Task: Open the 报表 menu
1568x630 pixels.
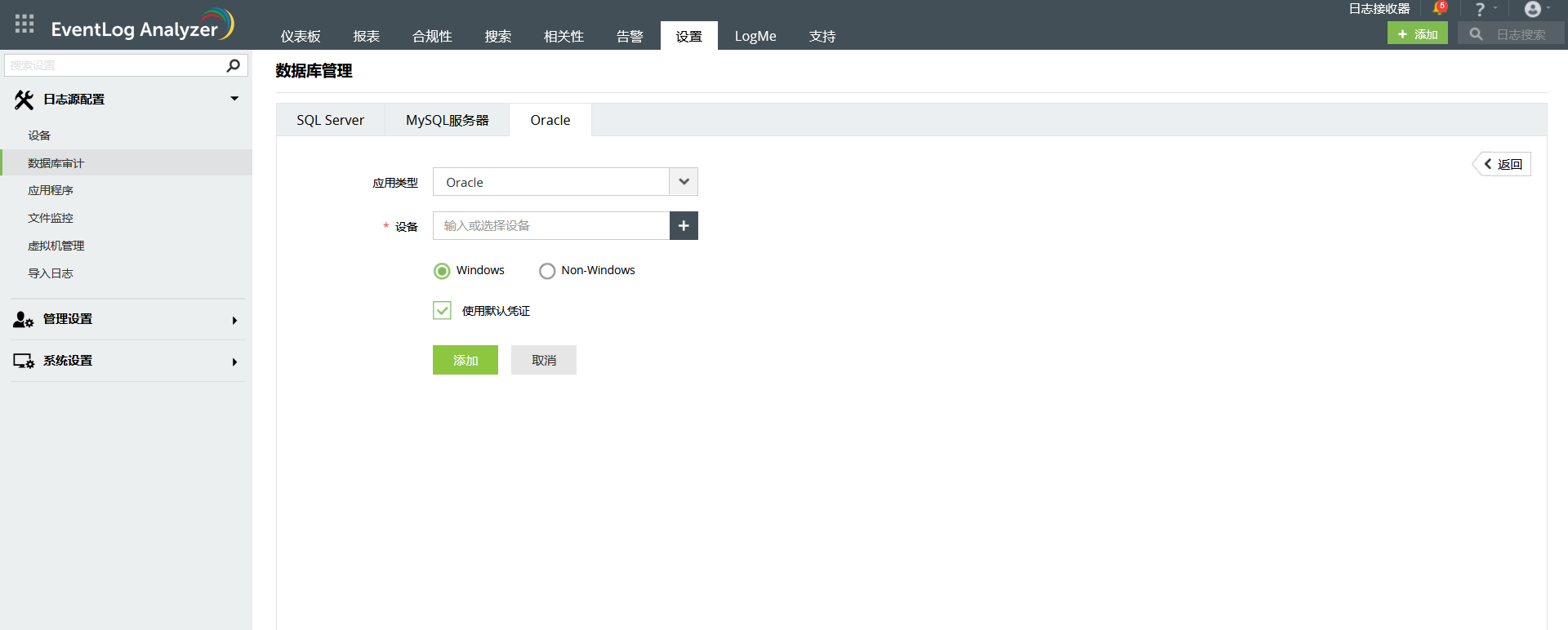Action: pyautogui.click(x=367, y=36)
